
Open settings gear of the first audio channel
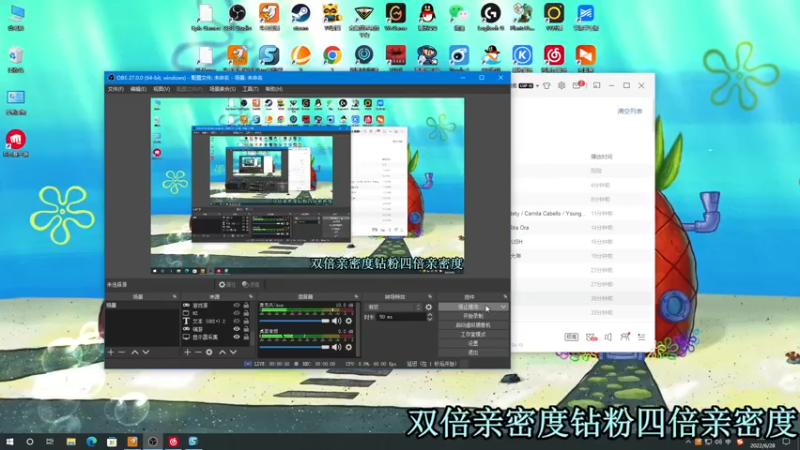click(x=349, y=321)
